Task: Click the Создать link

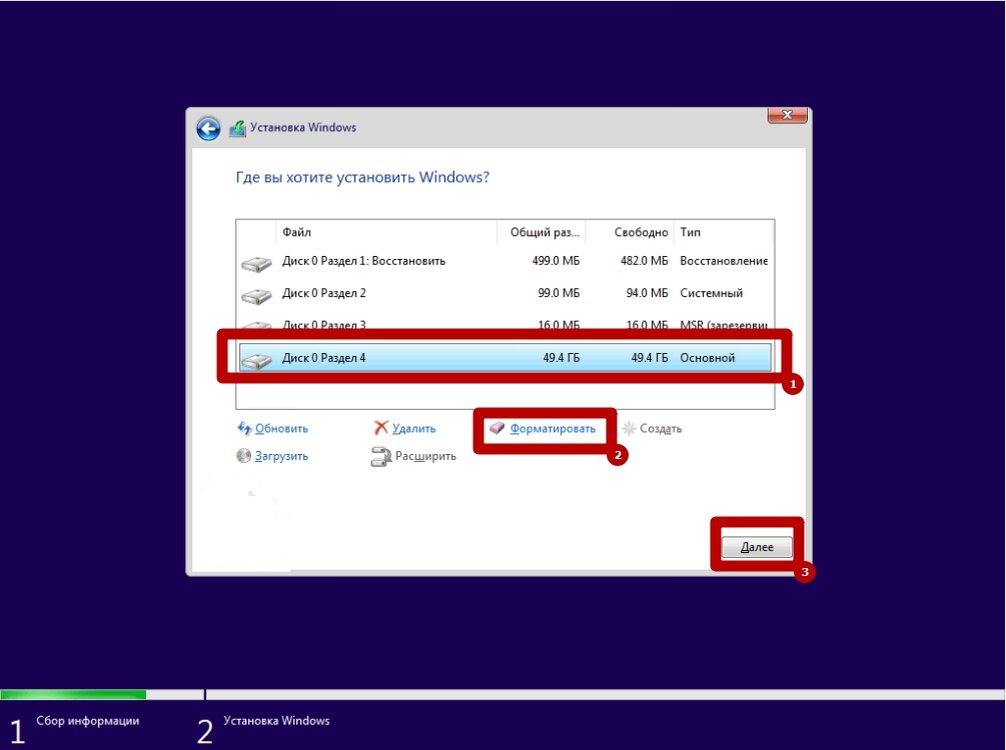Action: pos(660,429)
